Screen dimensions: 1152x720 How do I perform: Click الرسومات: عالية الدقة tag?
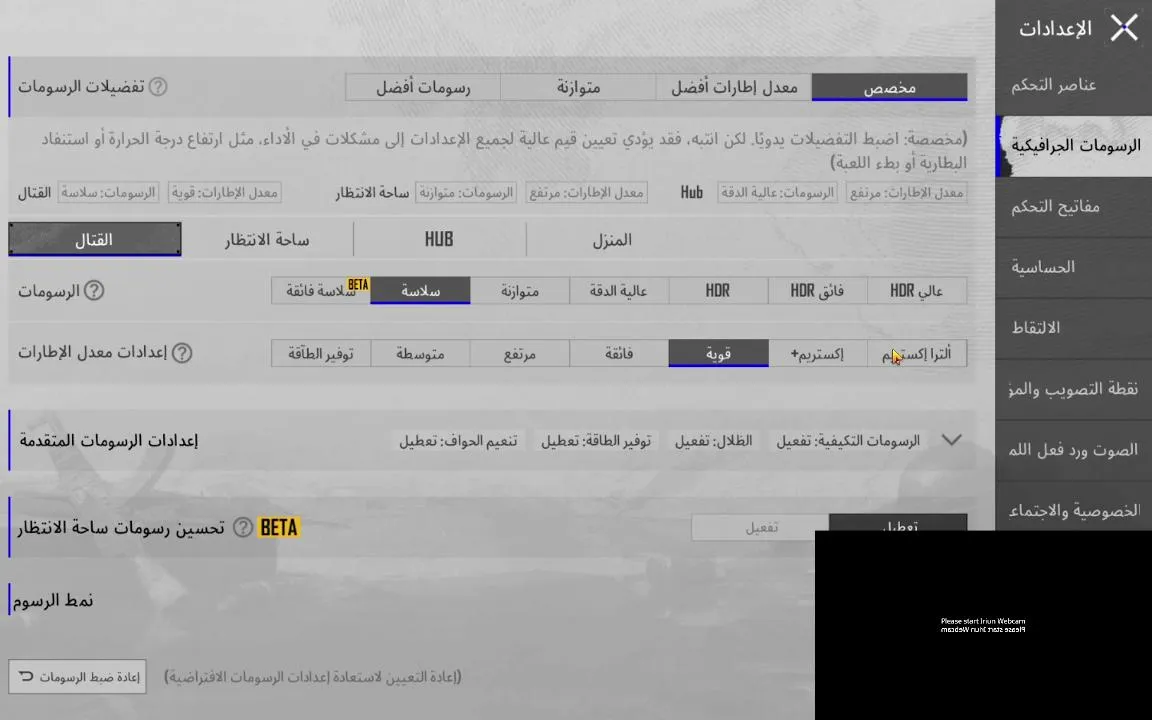[777, 192]
